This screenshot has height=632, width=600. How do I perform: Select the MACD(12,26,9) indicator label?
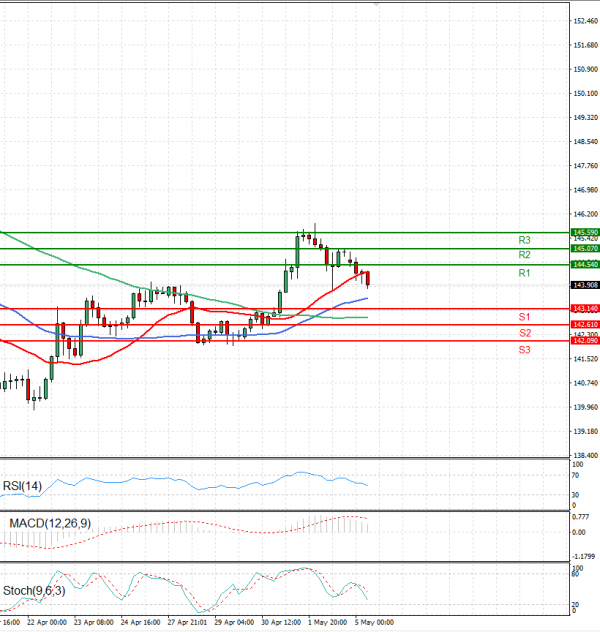[x=48, y=523]
